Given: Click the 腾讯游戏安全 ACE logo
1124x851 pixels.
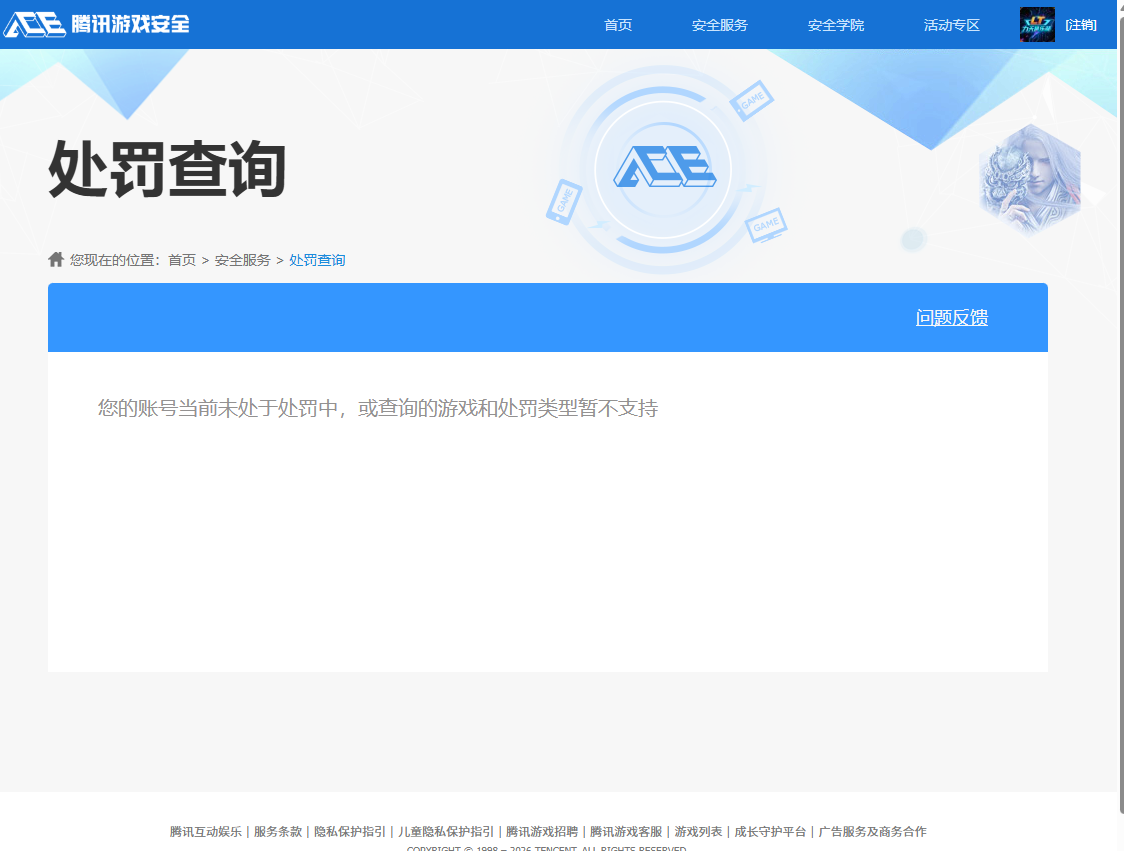Looking at the screenshot, I should click(x=95, y=22).
